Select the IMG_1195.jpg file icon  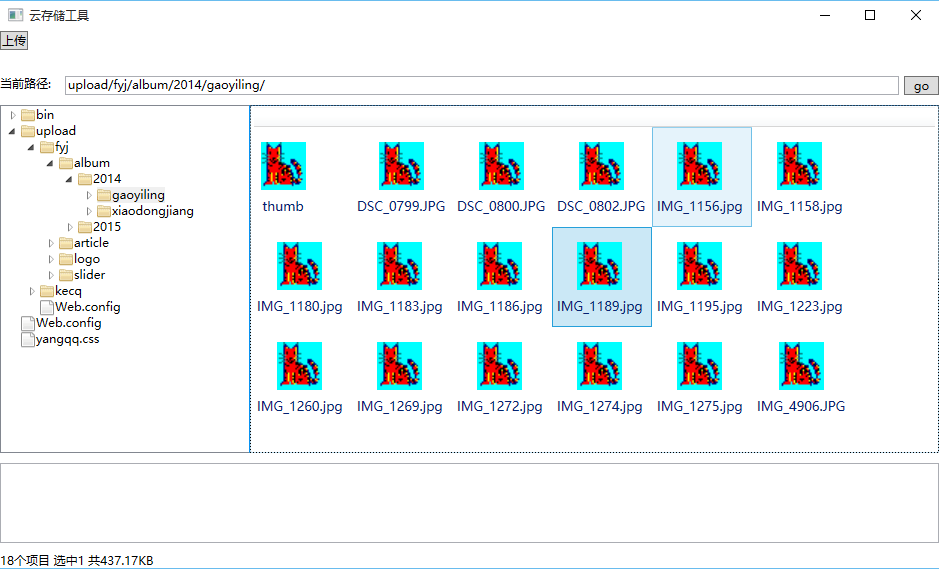click(699, 266)
